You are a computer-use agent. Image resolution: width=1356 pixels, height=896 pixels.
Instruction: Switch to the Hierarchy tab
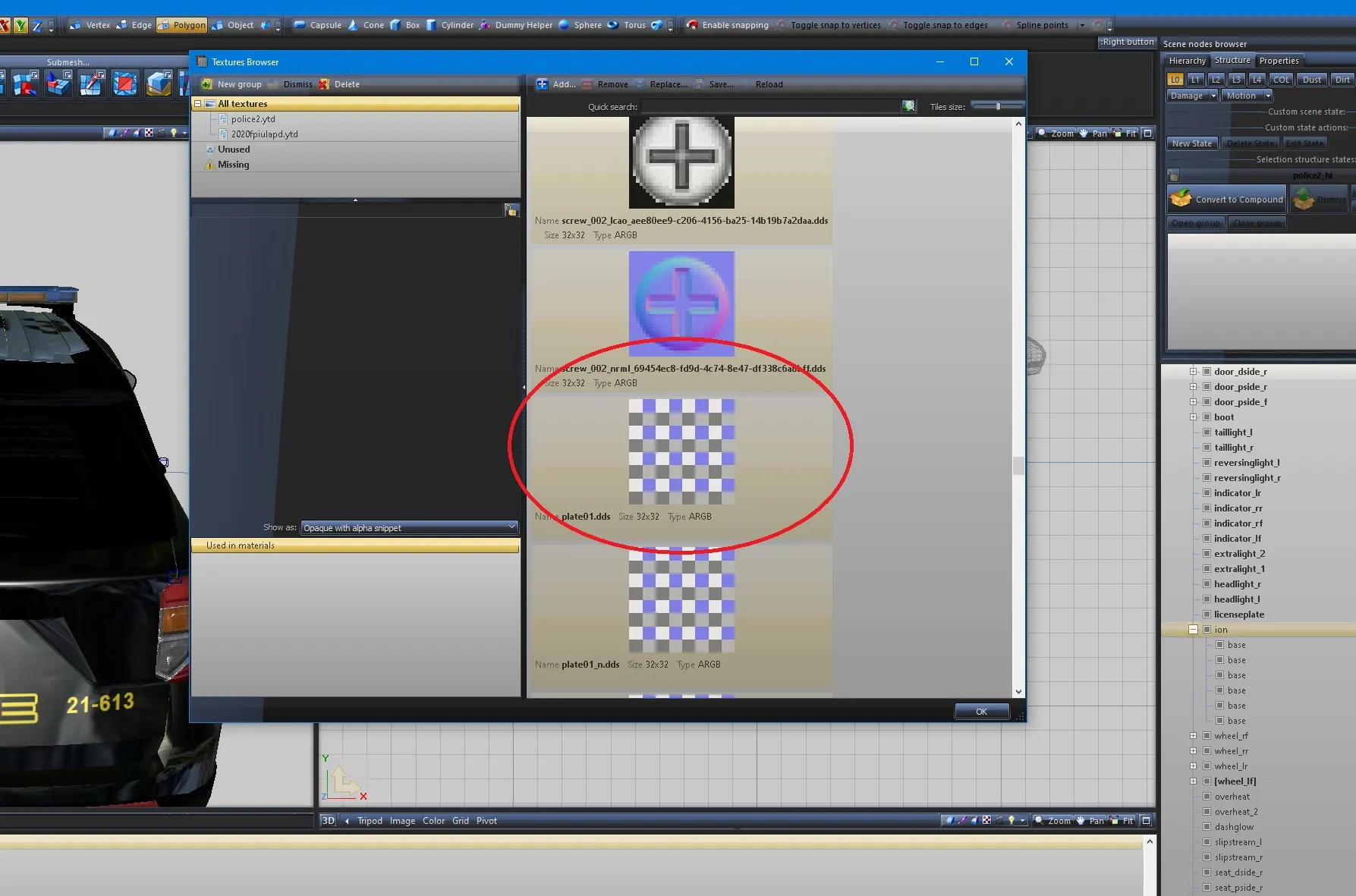(1187, 61)
